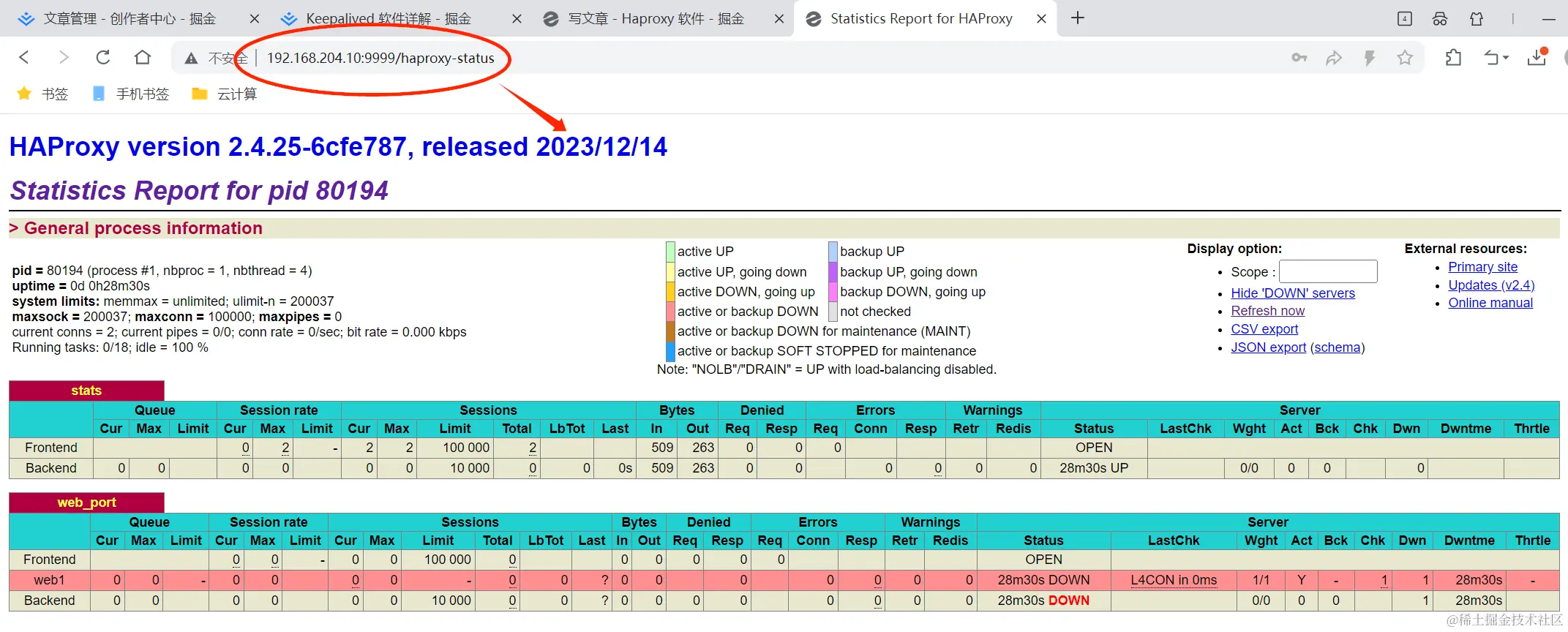This screenshot has width=1568, height=632.
Task: Click the Hide 'DOWN' servers link
Action: (x=1293, y=293)
